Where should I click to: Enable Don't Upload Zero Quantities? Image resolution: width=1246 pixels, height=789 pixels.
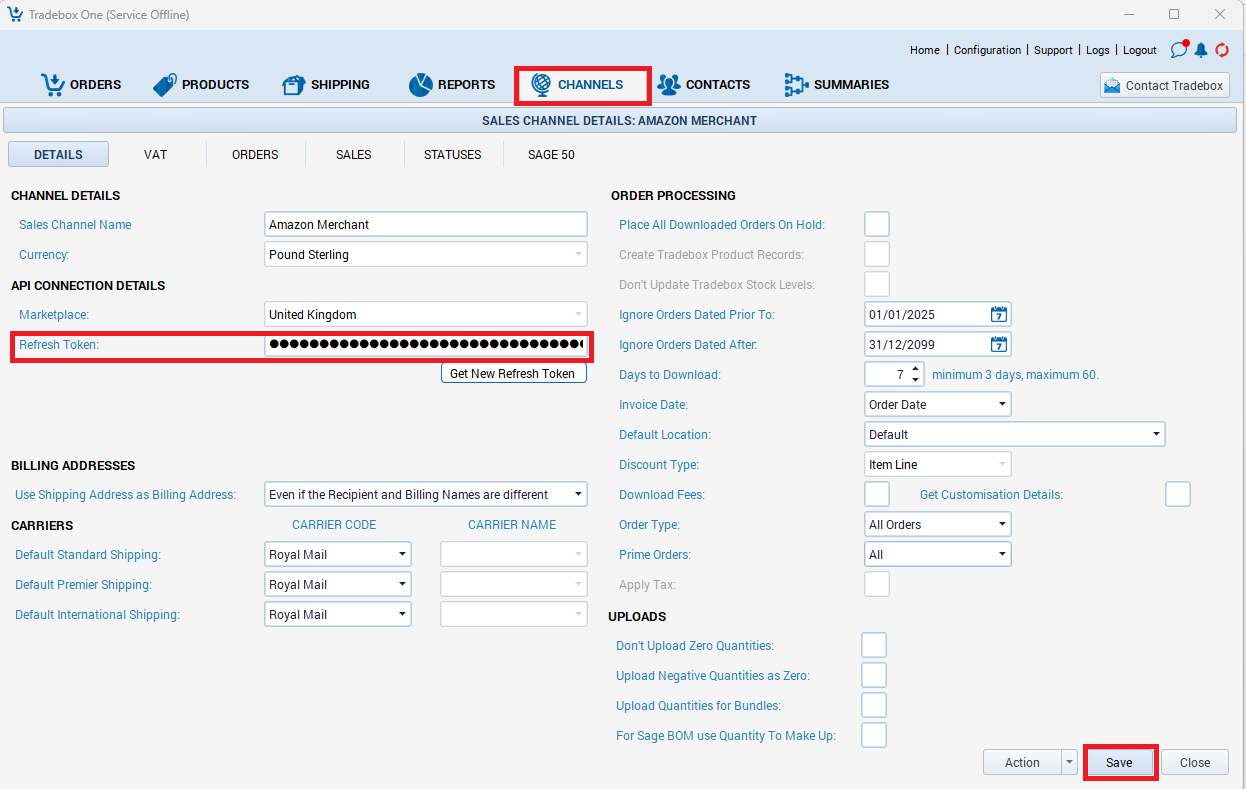874,646
